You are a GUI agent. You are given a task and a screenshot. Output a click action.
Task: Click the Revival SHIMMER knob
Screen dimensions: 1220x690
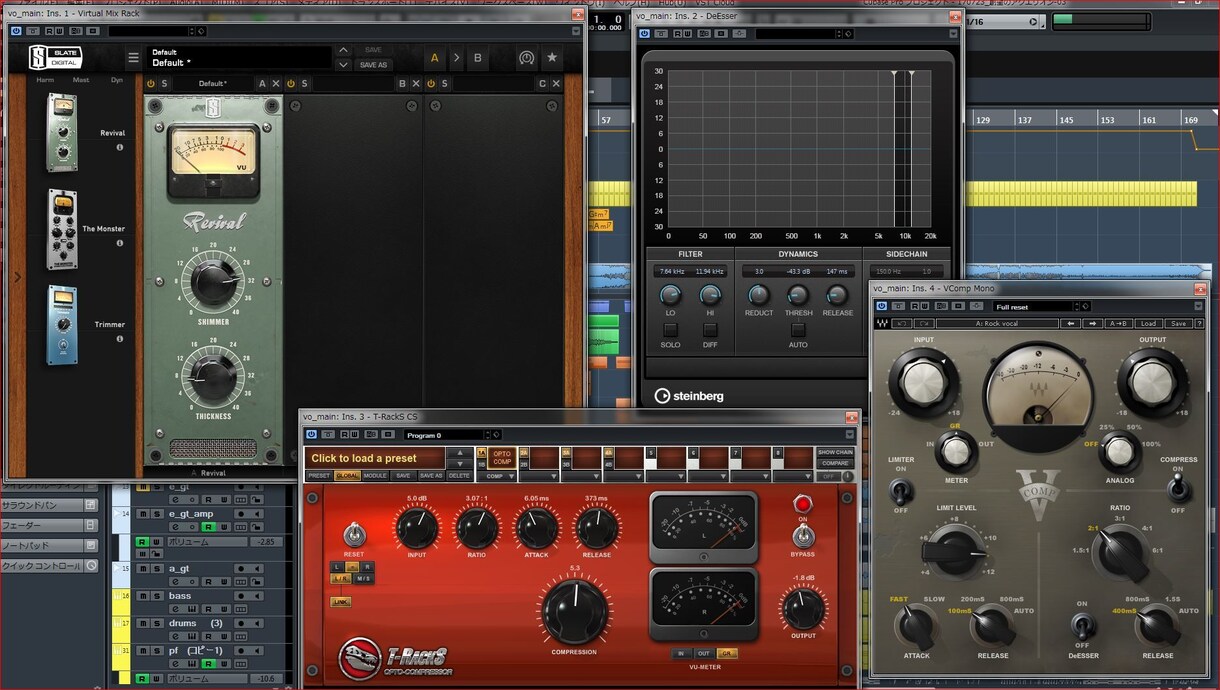[213, 282]
